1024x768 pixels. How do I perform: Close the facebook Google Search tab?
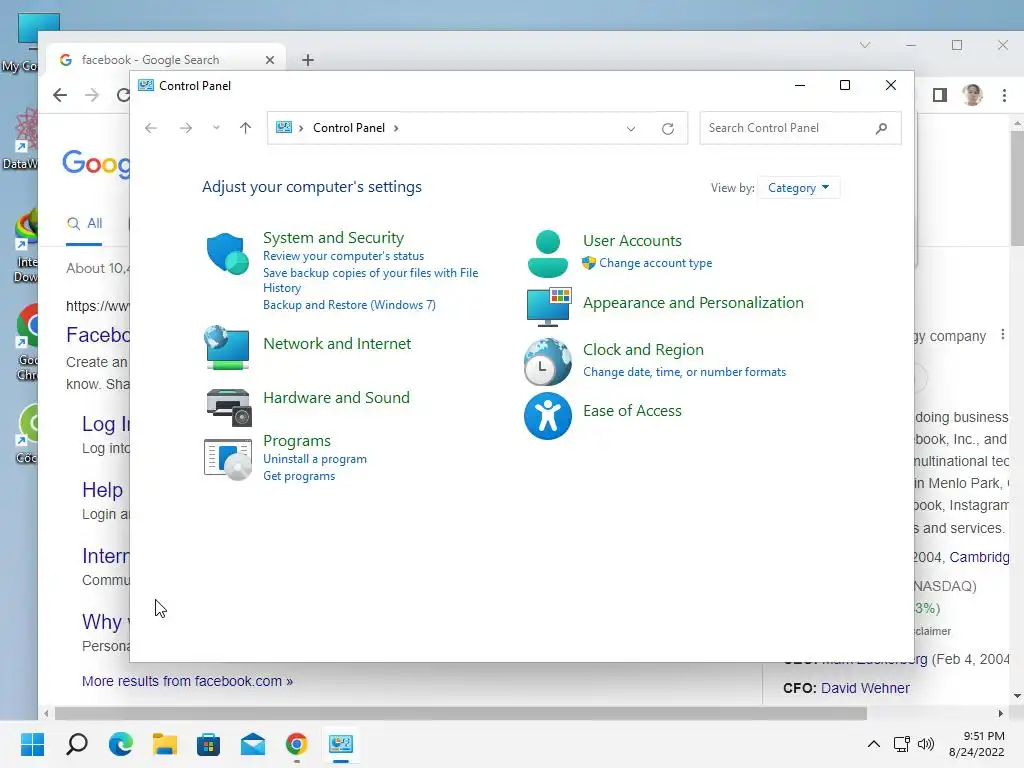(270, 60)
